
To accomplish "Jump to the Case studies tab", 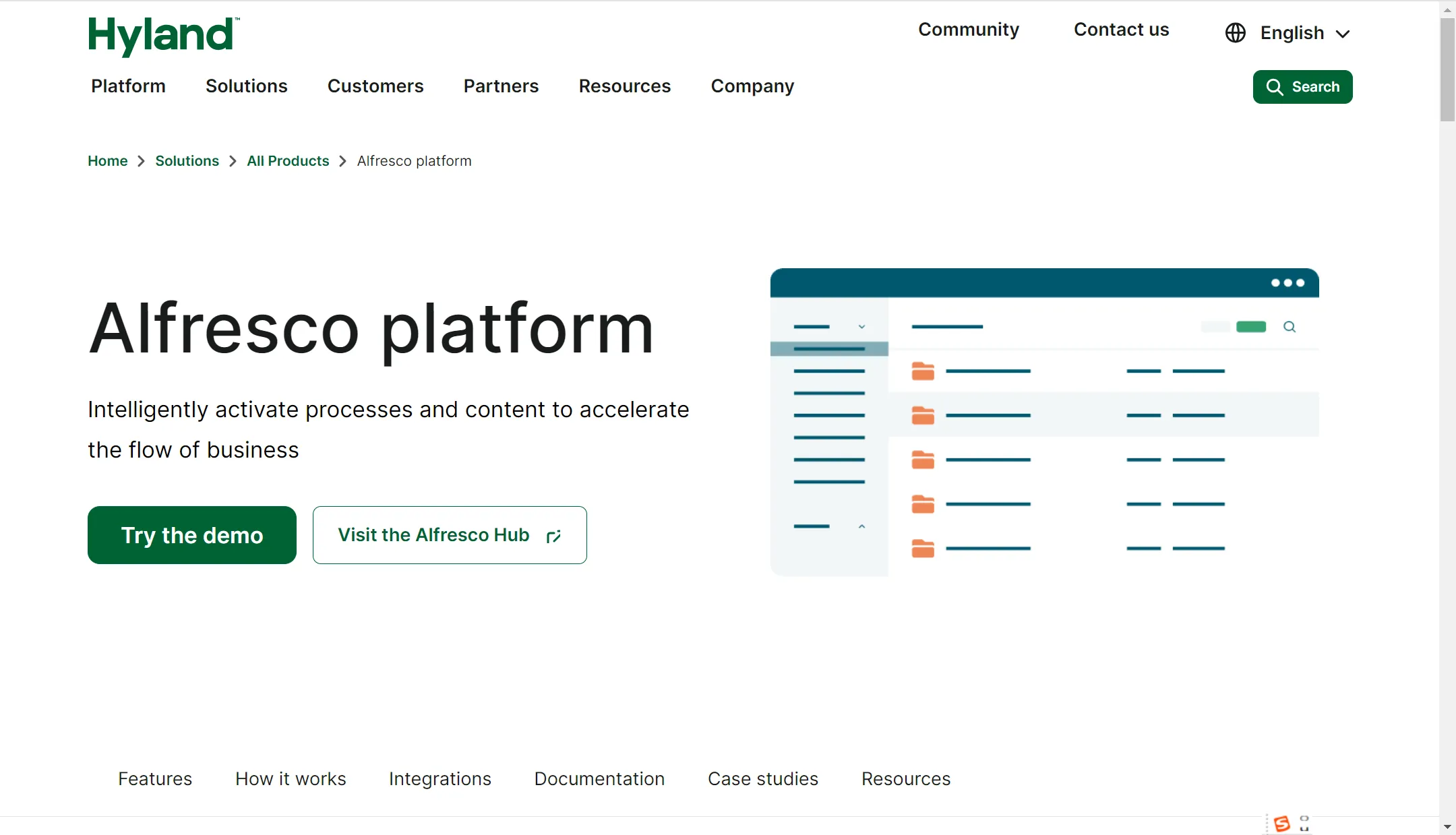I will (x=762, y=779).
